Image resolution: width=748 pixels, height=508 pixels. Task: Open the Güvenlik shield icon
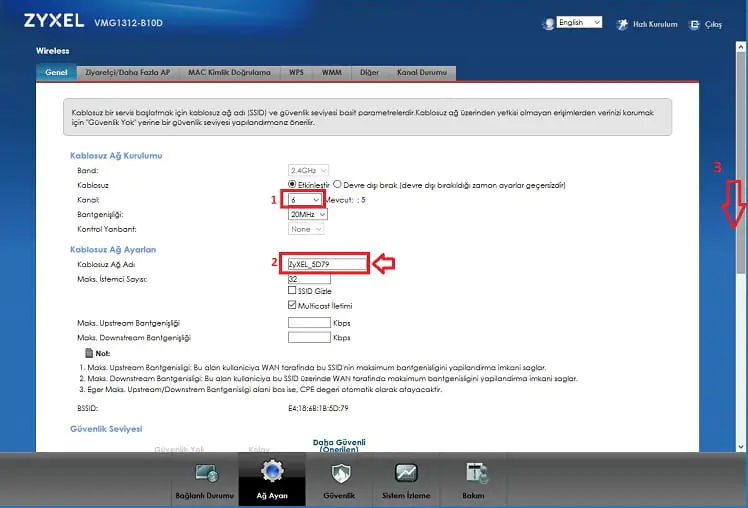point(339,474)
